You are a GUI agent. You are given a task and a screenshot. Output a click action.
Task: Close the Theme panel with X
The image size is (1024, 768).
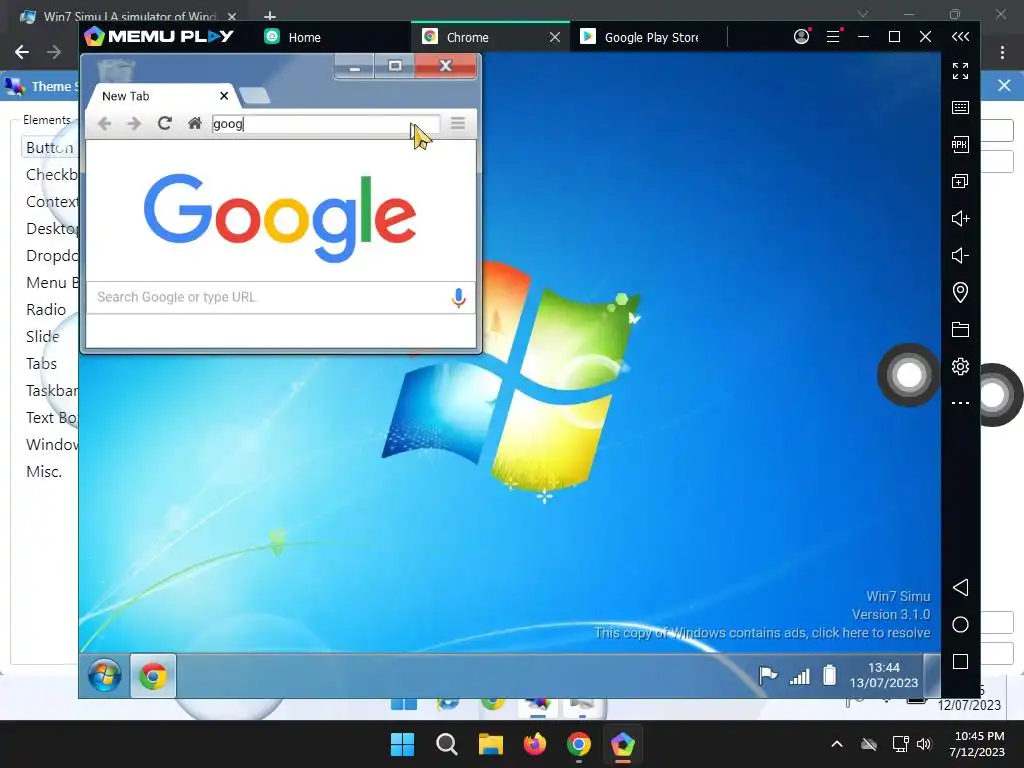pos(1004,86)
